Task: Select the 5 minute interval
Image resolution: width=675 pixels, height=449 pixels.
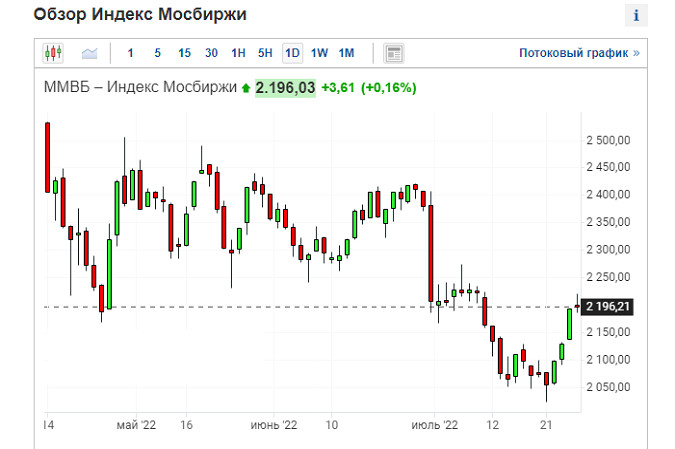Action: [158, 53]
